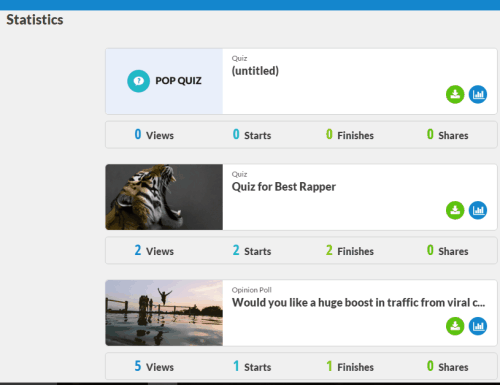Open chart statistics for opinion poll
The image size is (500, 385).
tap(478, 326)
